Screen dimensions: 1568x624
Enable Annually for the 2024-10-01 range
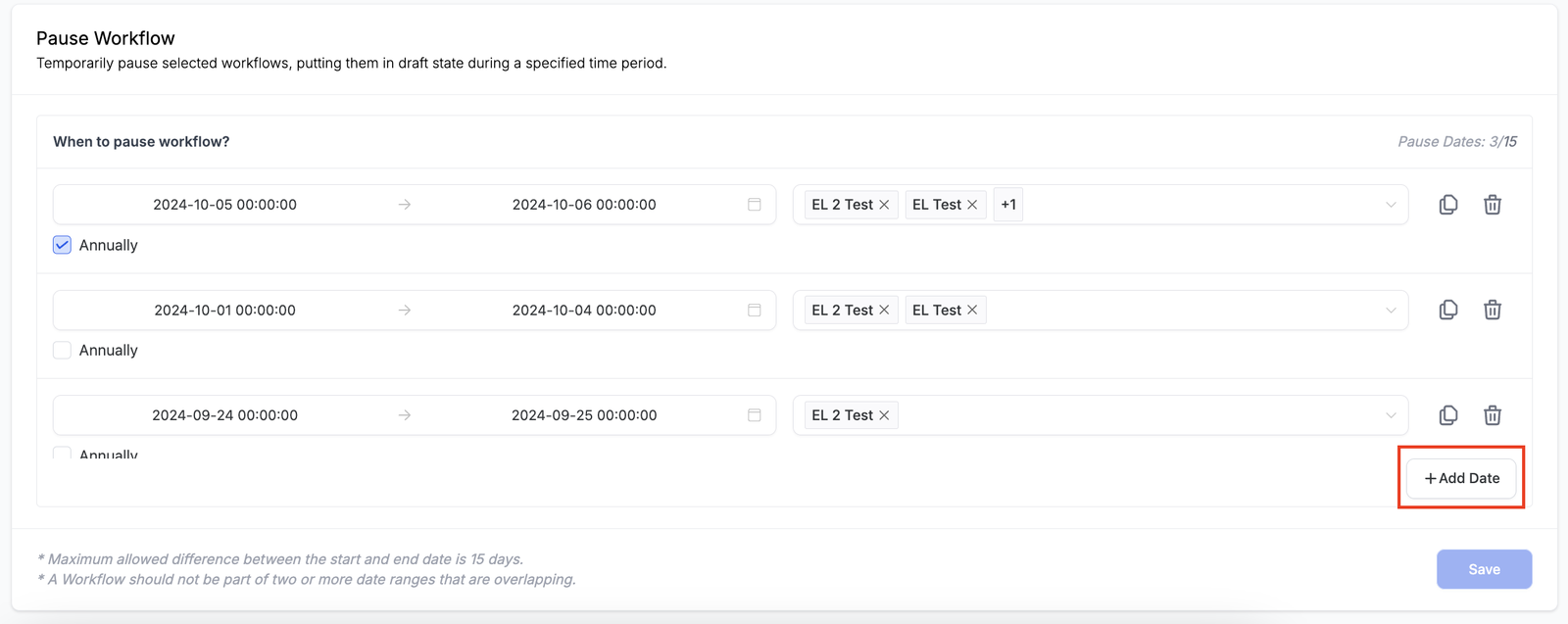[63, 351]
